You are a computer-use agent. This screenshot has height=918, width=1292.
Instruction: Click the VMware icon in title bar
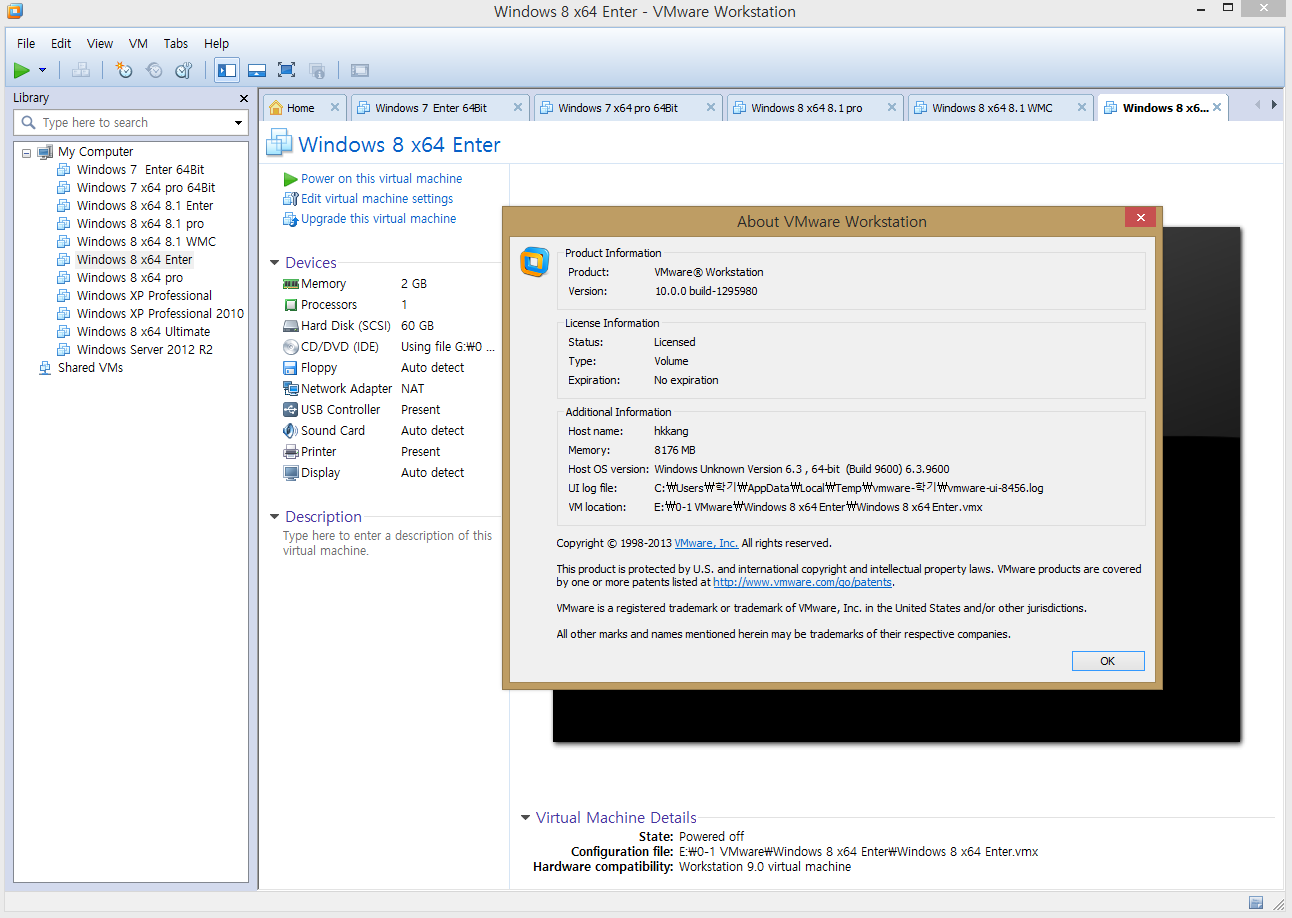coord(14,11)
